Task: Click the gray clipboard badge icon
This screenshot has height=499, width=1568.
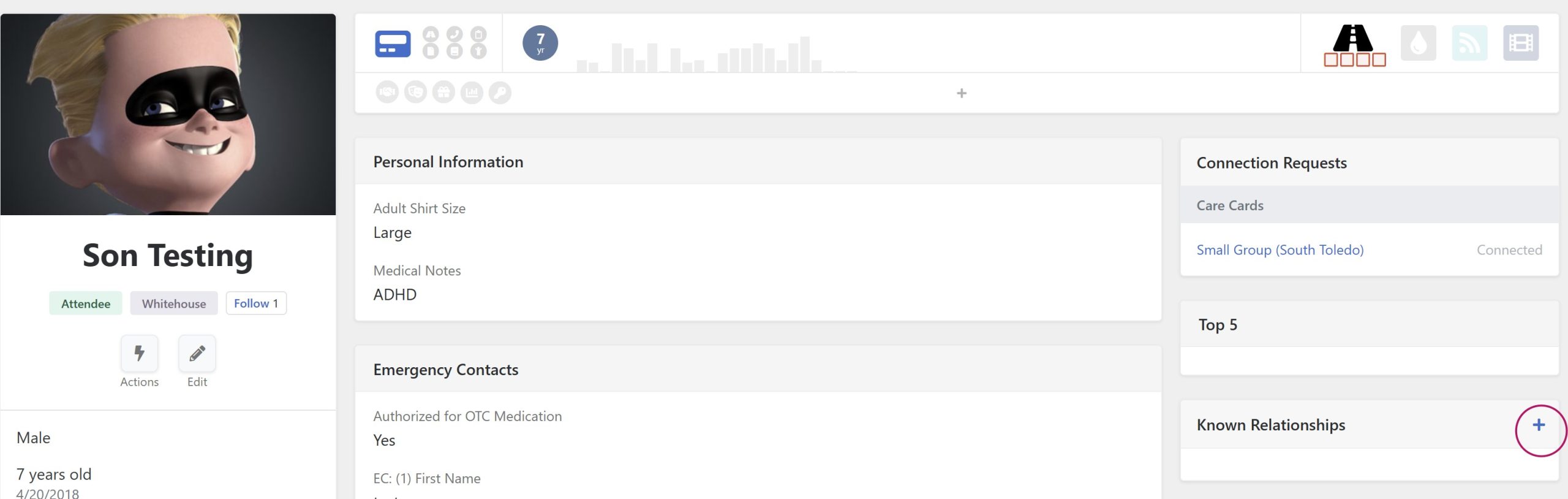Action: [478, 34]
